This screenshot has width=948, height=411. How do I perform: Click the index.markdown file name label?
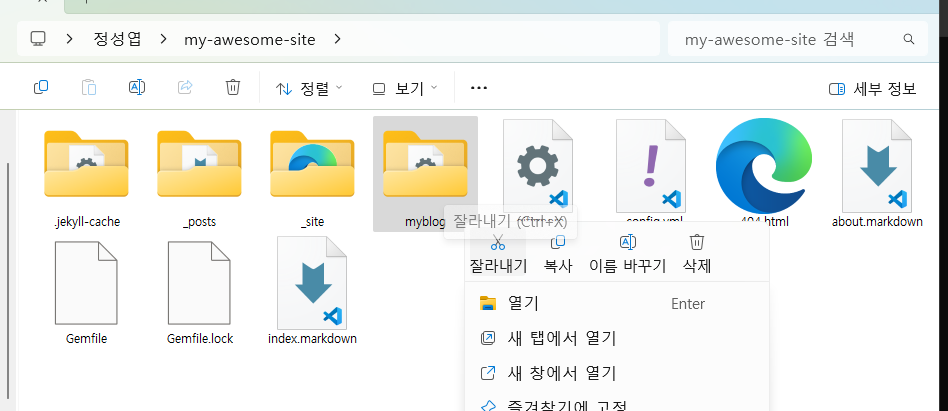[312, 338]
